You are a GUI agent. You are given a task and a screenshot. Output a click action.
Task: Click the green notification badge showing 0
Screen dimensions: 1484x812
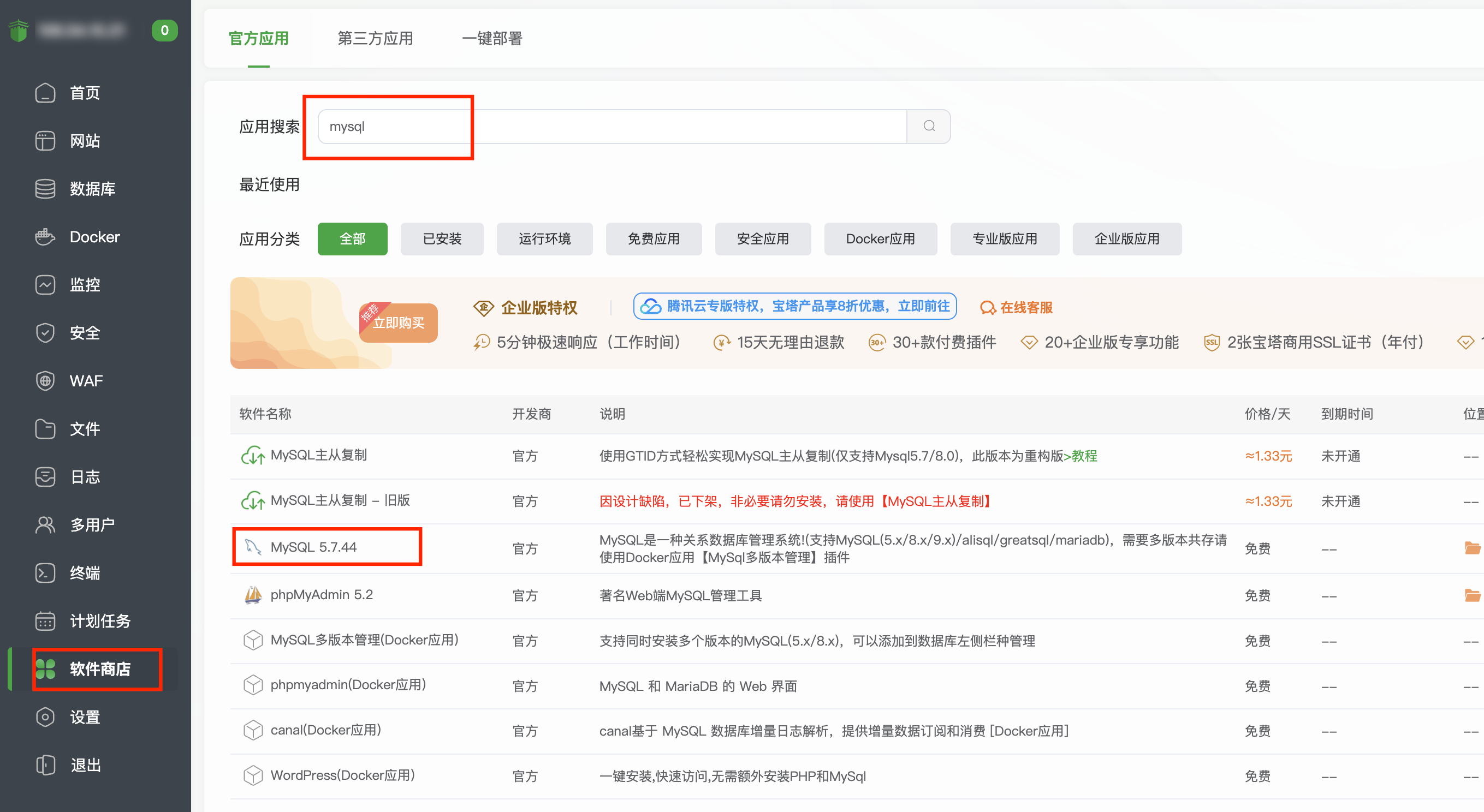164,30
